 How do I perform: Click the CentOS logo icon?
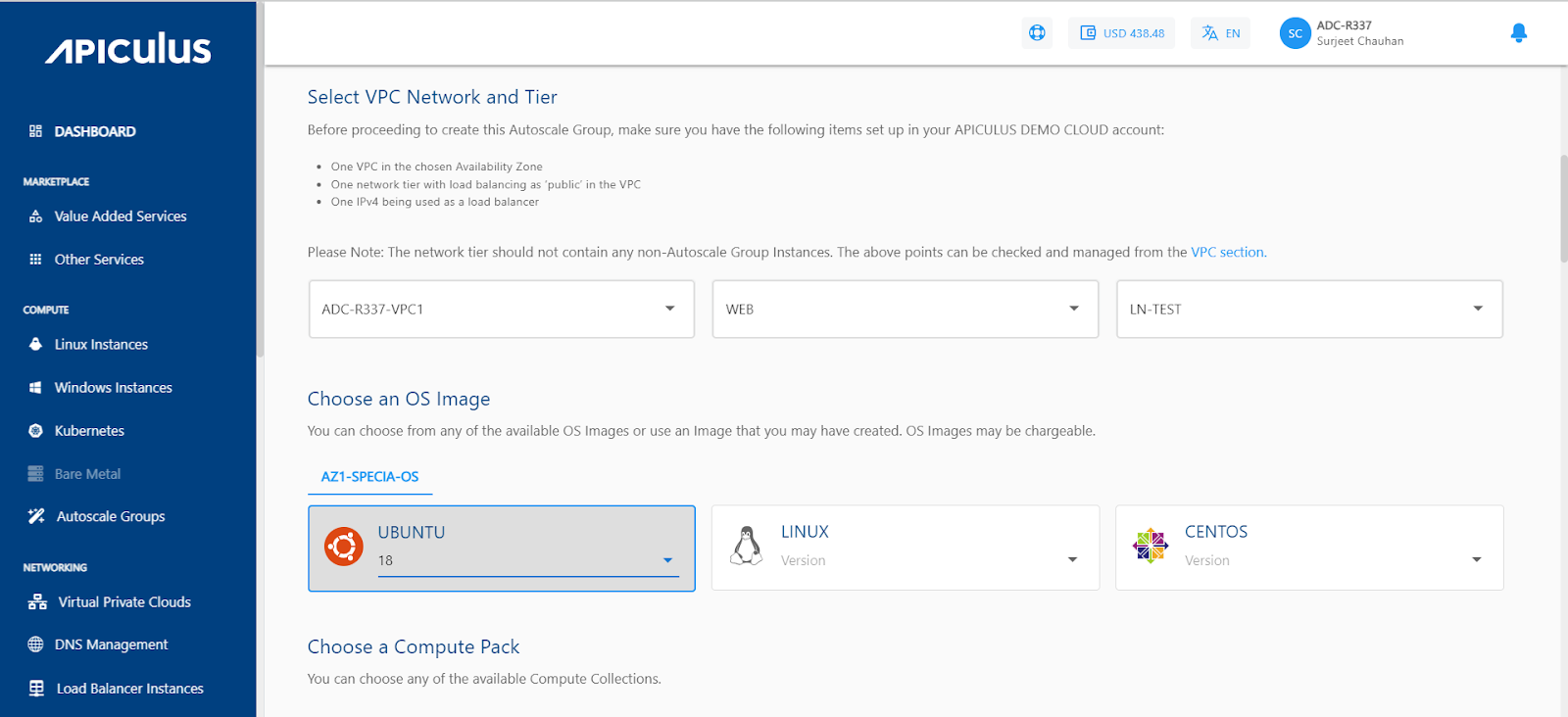(1151, 547)
